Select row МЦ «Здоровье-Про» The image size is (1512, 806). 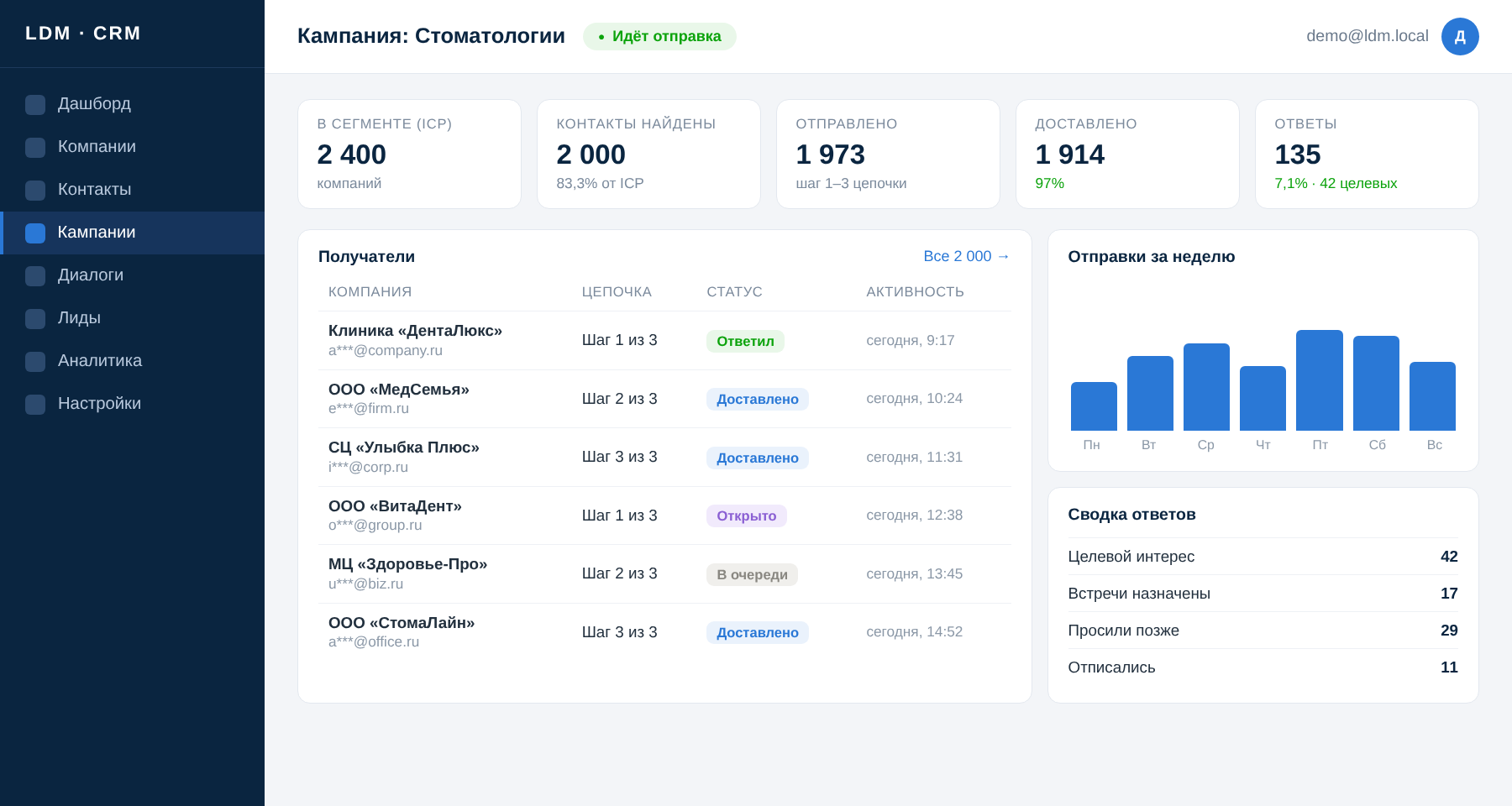pos(664,574)
